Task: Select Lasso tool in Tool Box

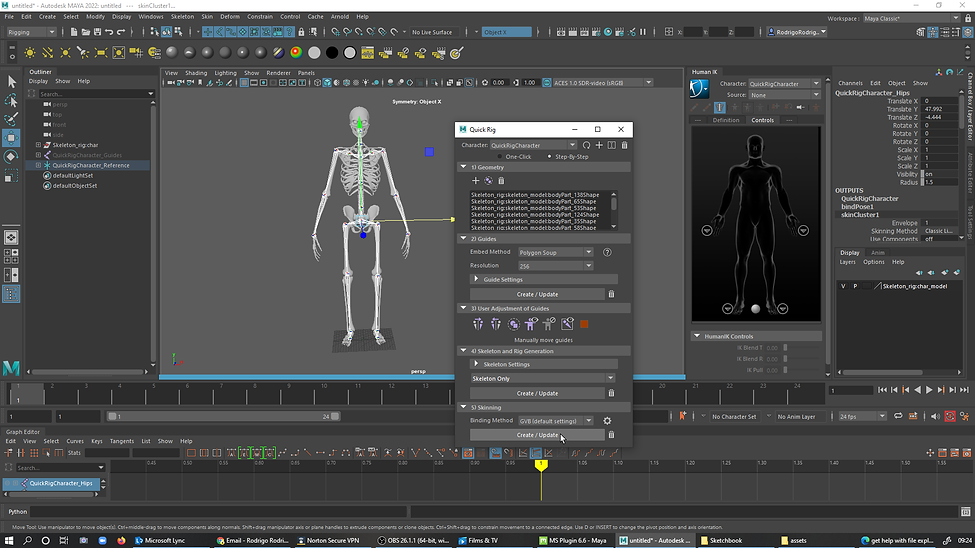Action: pos(11,100)
